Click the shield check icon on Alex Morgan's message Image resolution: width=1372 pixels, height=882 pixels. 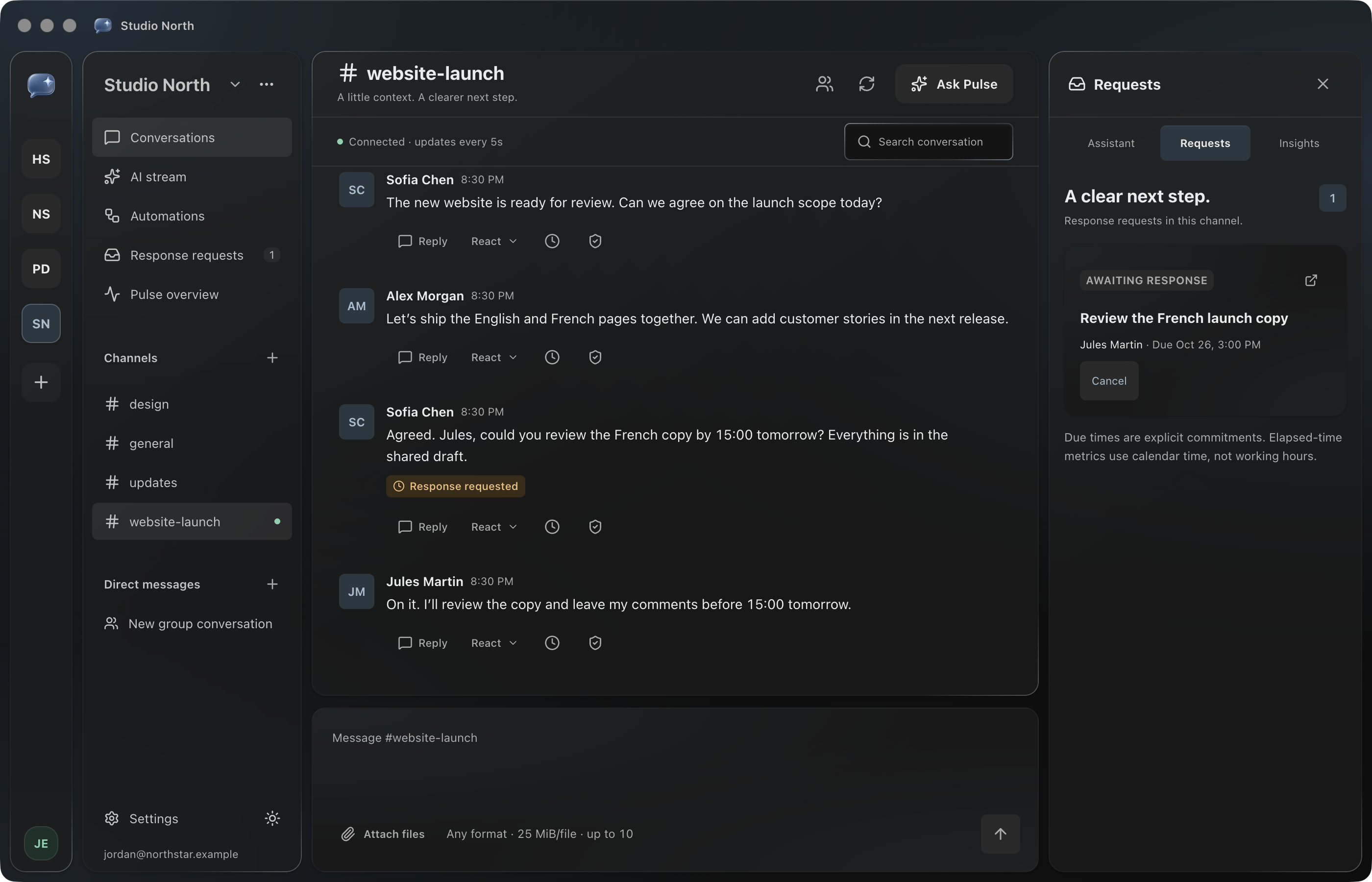coord(595,357)
